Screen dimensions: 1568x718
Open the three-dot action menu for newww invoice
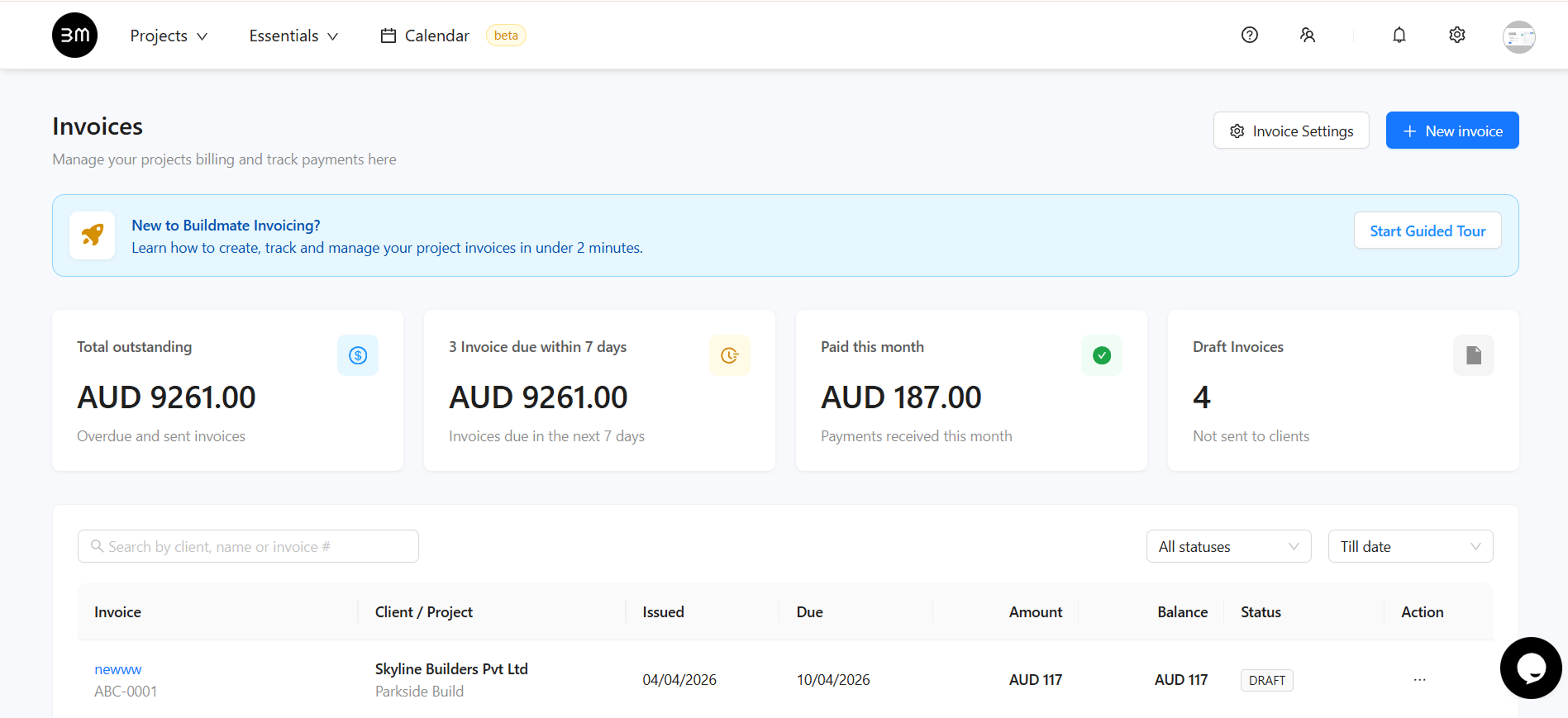1419,679
